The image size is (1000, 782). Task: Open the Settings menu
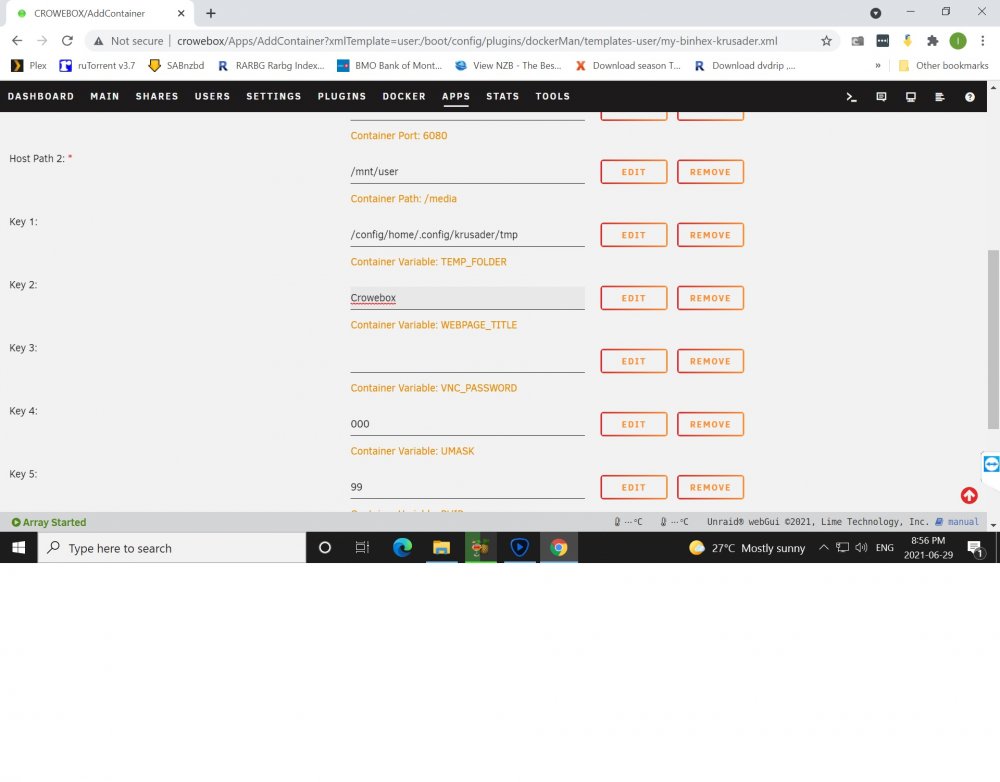pyautogui.click(x=274, y=96)
